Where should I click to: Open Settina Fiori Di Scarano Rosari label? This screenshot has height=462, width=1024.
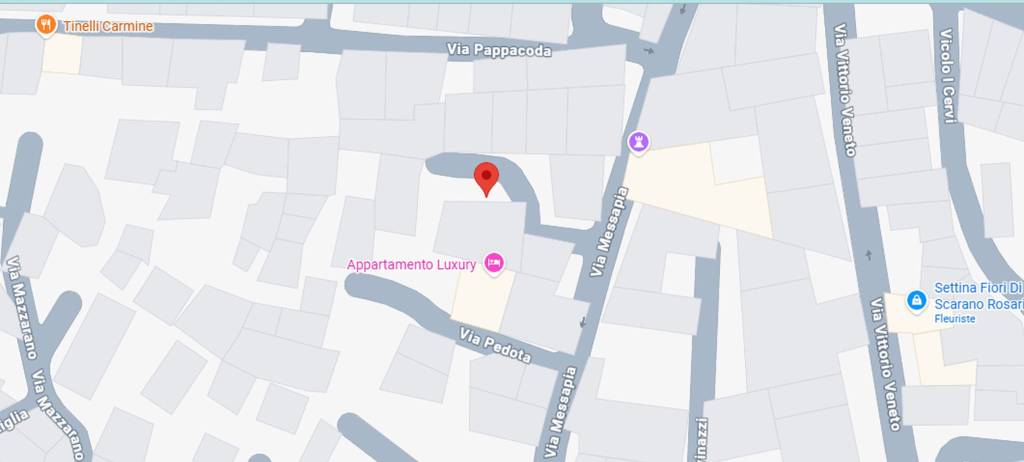978,296
